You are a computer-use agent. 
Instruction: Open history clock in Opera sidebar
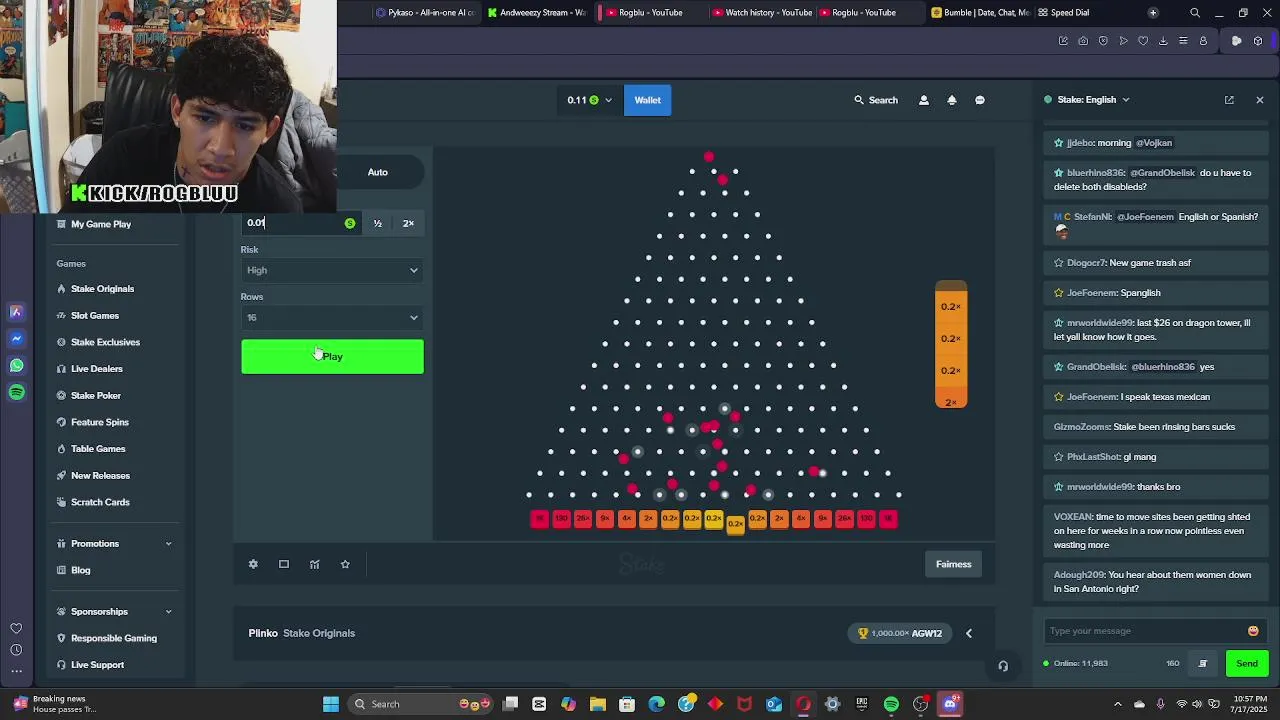pos(16,650)
